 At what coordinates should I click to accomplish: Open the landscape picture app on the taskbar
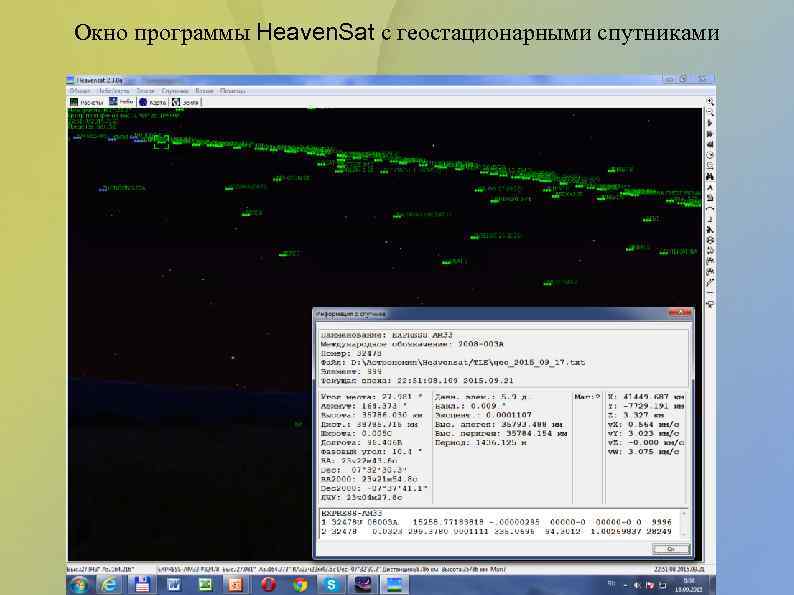(x=394, y=585)
